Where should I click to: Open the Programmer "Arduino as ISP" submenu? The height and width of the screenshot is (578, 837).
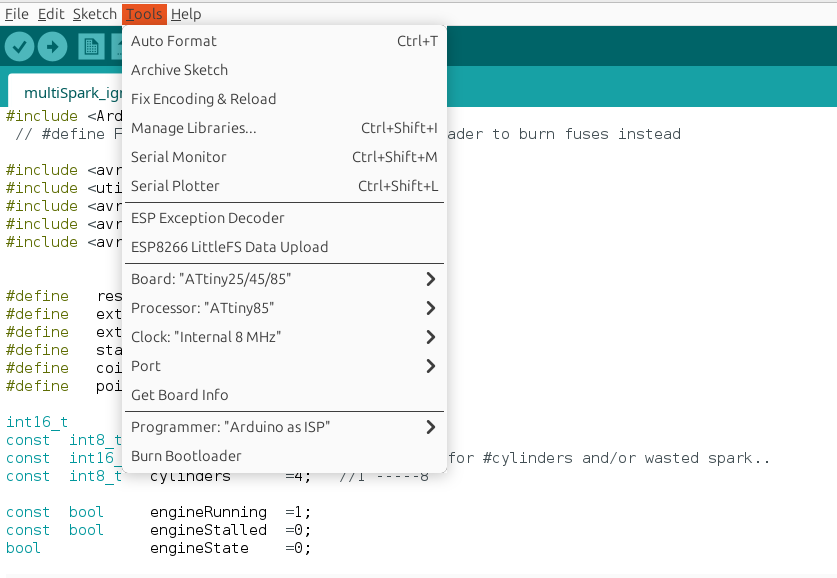pyautogui.click(x=283, y=427)
